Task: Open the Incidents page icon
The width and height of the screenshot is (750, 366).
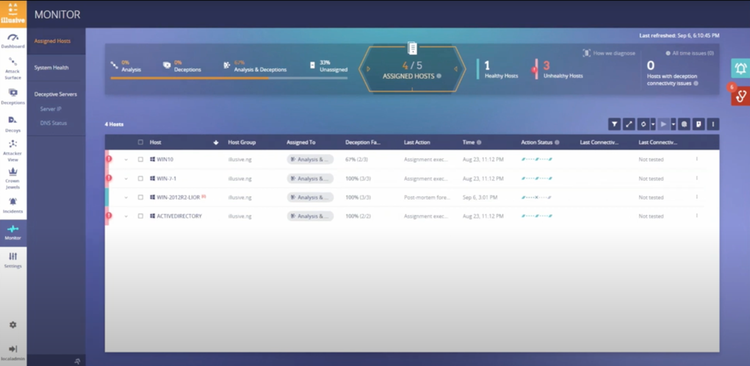Action: [x=13, y=201]
